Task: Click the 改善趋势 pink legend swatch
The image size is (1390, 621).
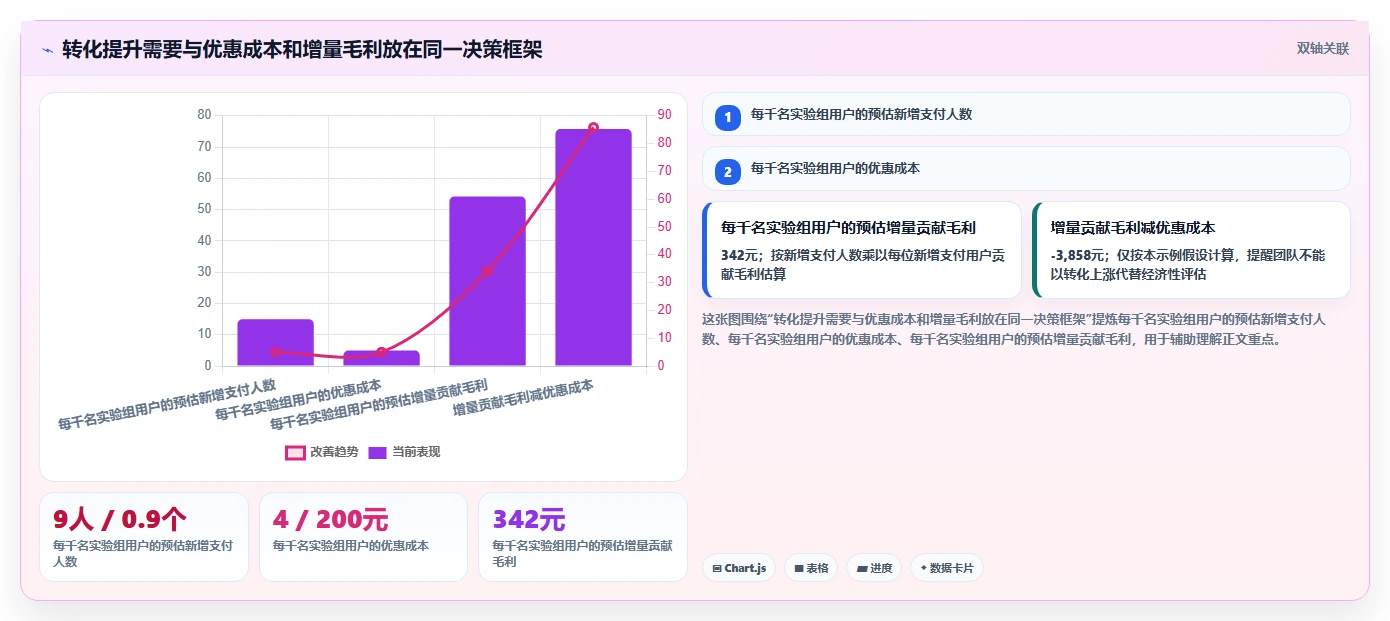Action: click(x=295, y=452)
